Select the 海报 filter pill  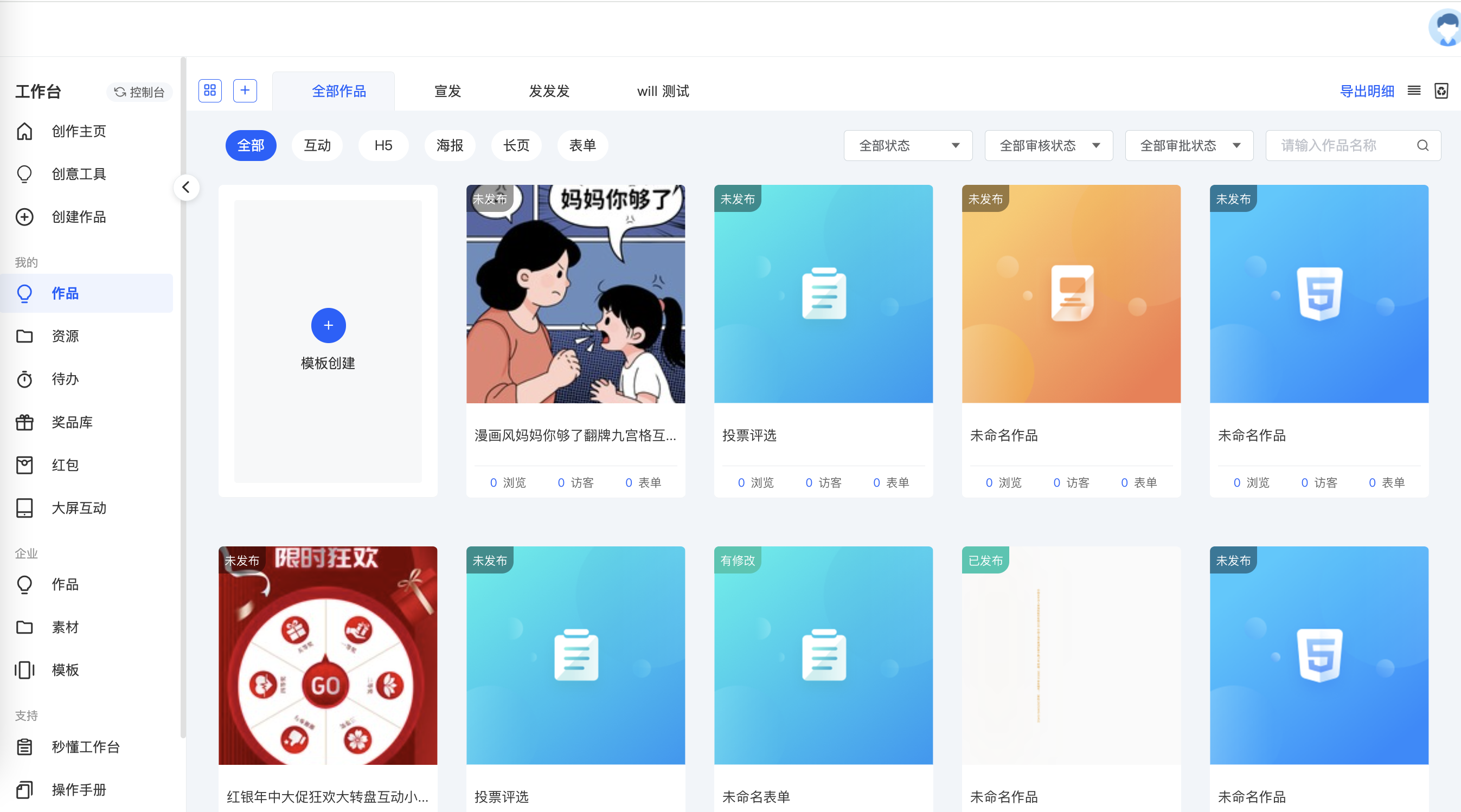pyautogui.click(x=450, y=146)
